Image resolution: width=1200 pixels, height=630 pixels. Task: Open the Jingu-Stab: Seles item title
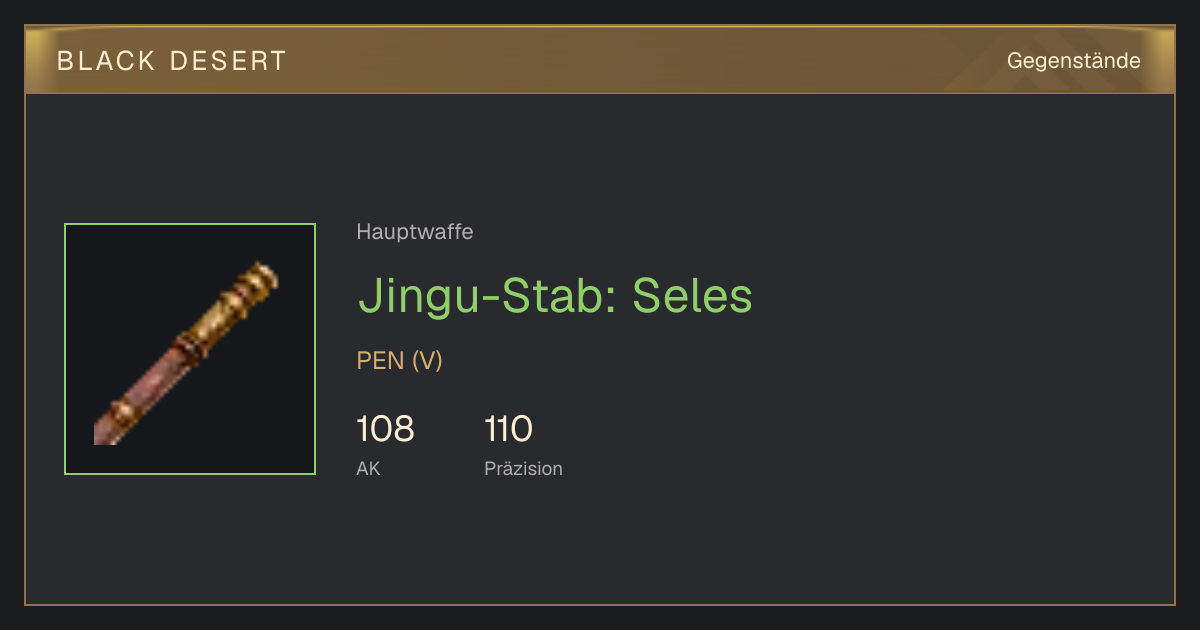click(555, 296)
